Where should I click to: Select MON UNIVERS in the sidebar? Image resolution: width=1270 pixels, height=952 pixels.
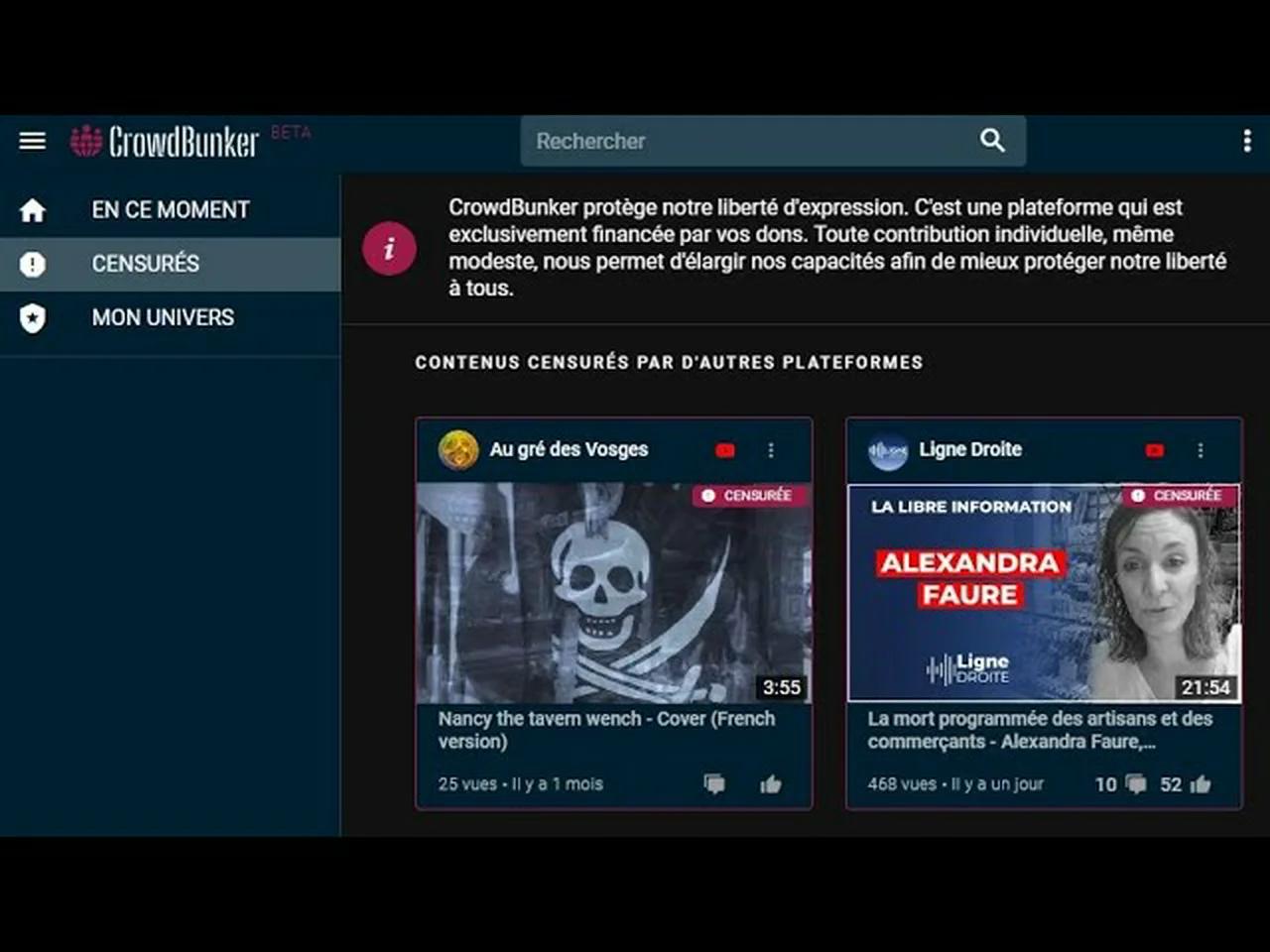point(162,317)
